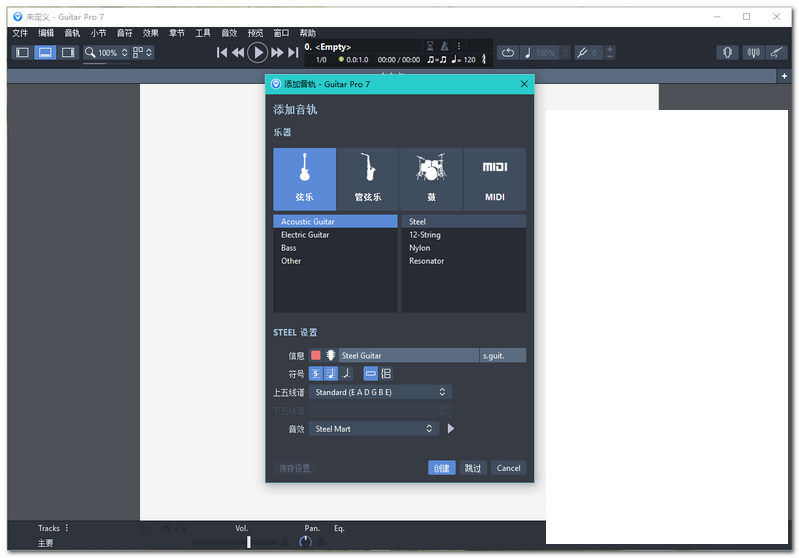
Task: Click the relative speed note icon
Action: 528,52
